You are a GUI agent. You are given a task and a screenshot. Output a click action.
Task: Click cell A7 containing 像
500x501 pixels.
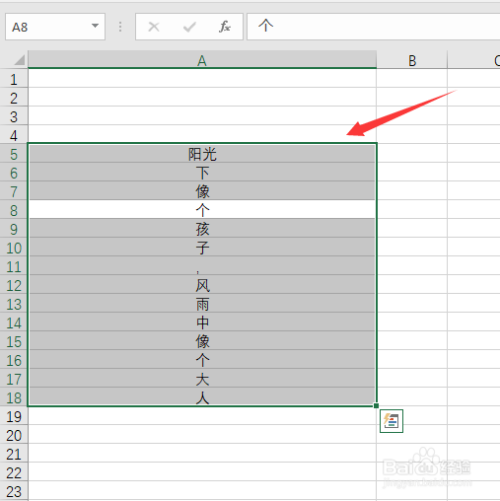[202, 191]
